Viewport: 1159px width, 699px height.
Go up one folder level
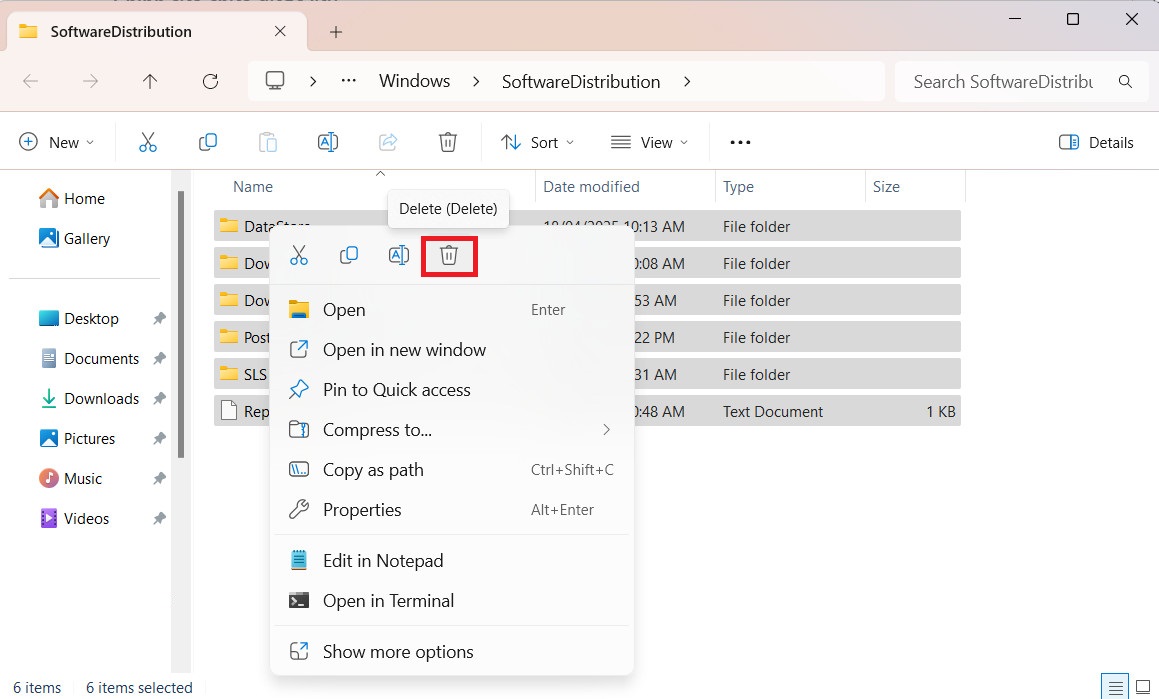150,81
